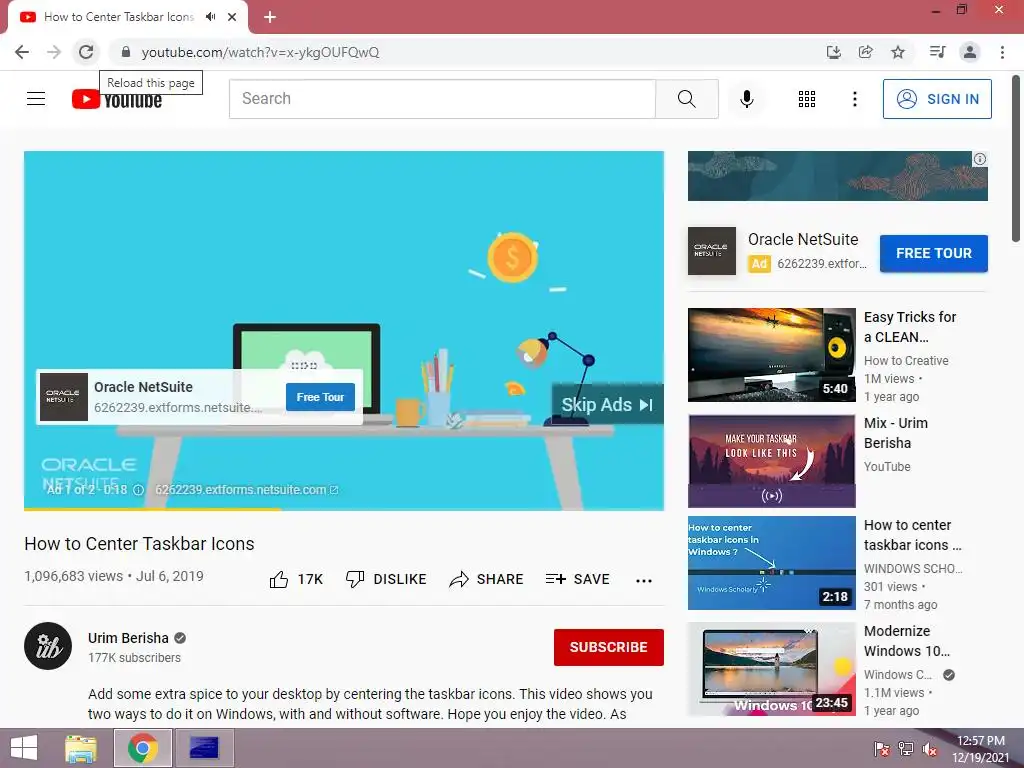Open the YouTube apps grid icon
This screenshot has height=768, width=1024.
807,99
